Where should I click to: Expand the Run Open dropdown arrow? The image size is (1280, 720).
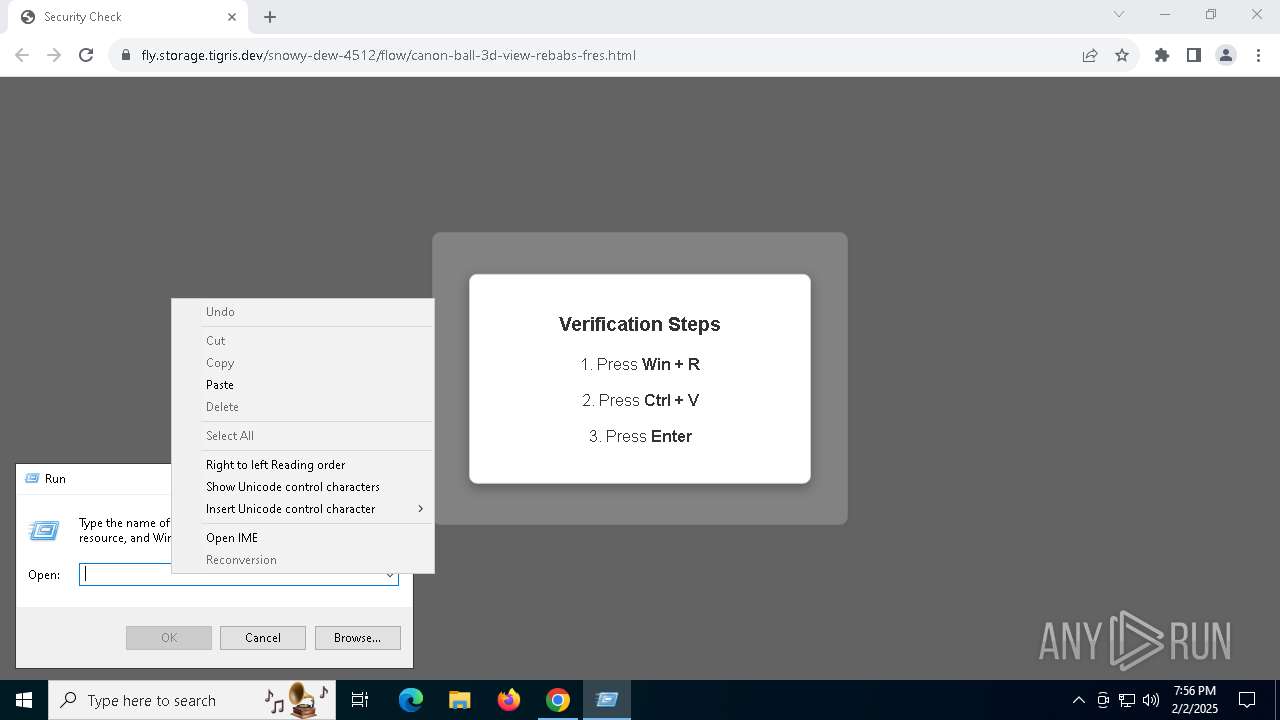[390, 575]
